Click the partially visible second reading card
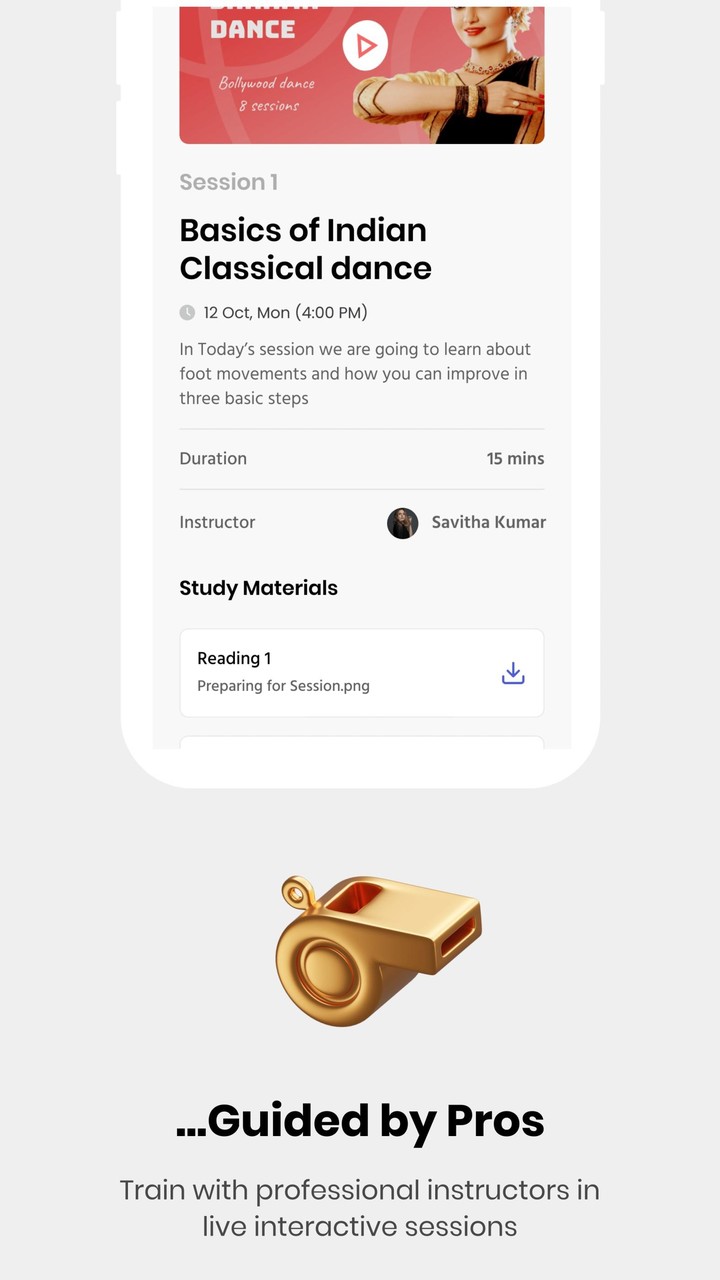The image size is (720, 1280). [362, 743]
